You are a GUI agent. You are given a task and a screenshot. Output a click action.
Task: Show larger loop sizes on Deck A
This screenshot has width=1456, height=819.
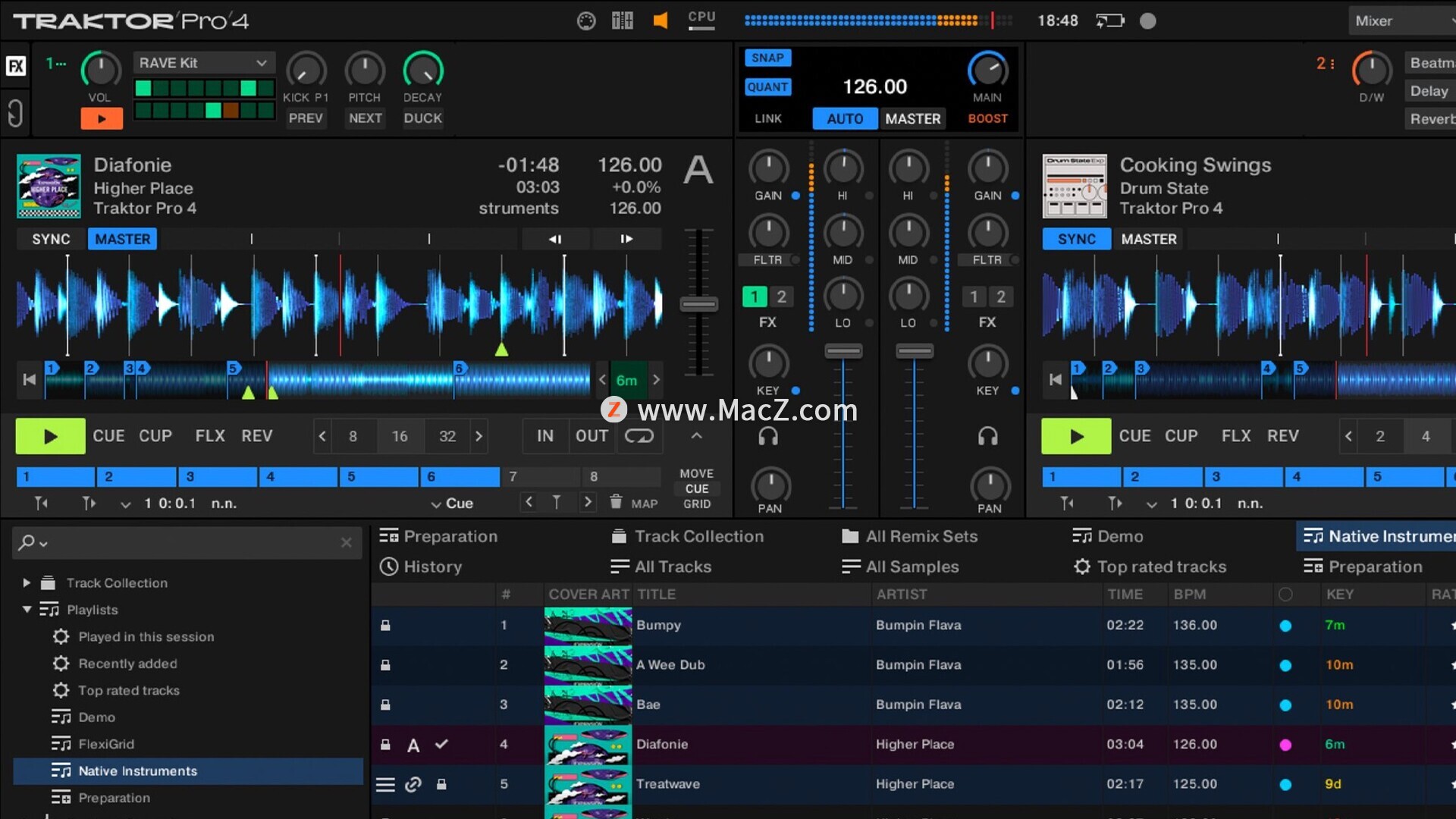point(479,436)
